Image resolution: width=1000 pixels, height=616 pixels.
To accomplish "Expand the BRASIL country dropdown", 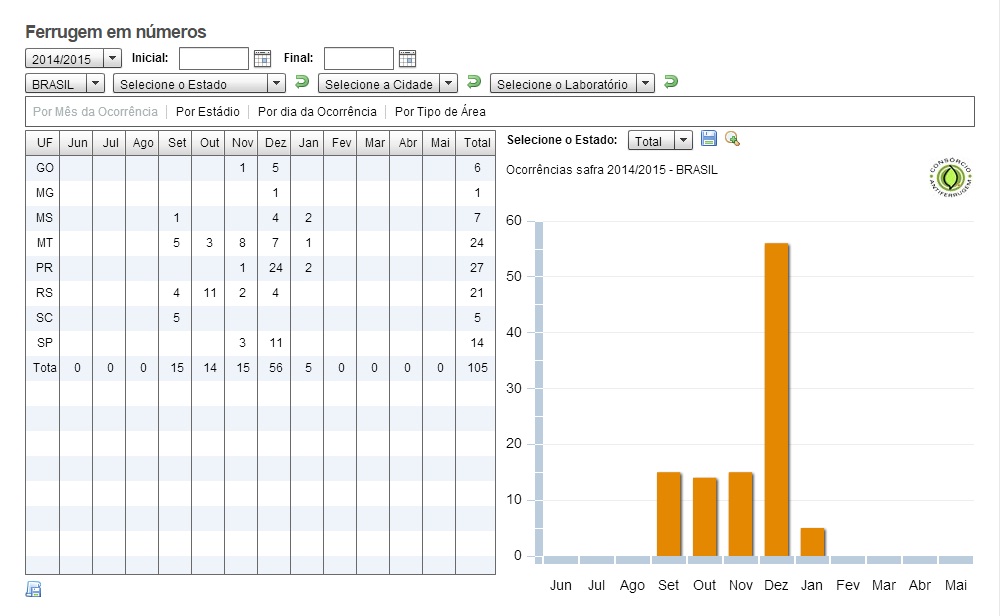I will coord(64,84).
